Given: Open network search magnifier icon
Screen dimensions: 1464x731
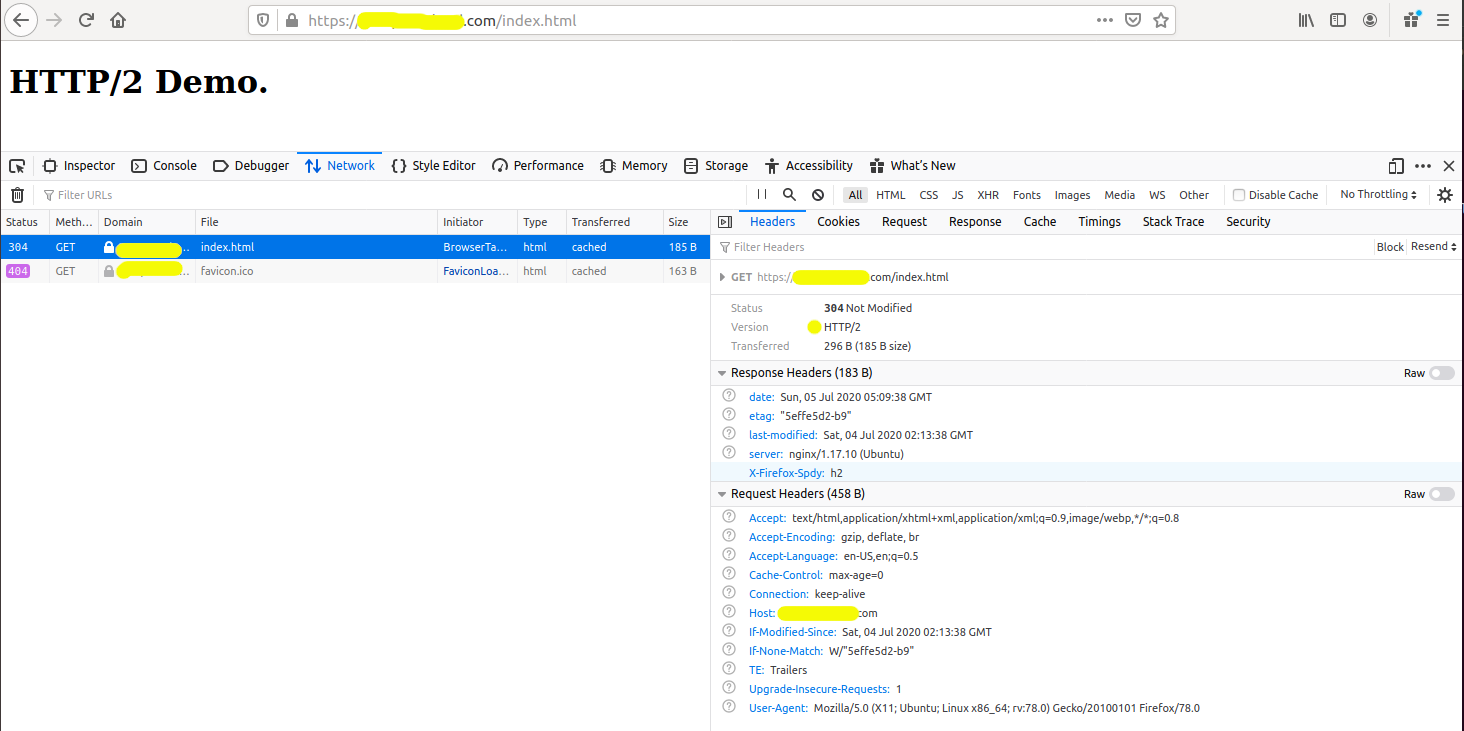Looking at the screenshot, I should (790, 195).
